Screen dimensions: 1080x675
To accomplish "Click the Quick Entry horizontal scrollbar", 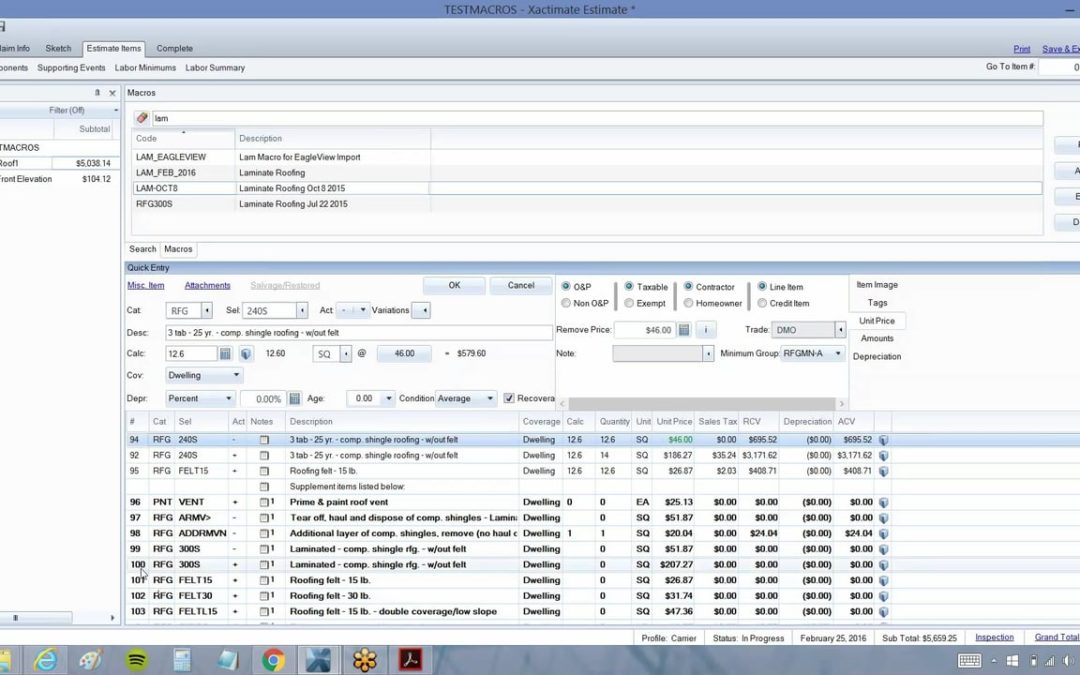I will click(x=702, y=404).
